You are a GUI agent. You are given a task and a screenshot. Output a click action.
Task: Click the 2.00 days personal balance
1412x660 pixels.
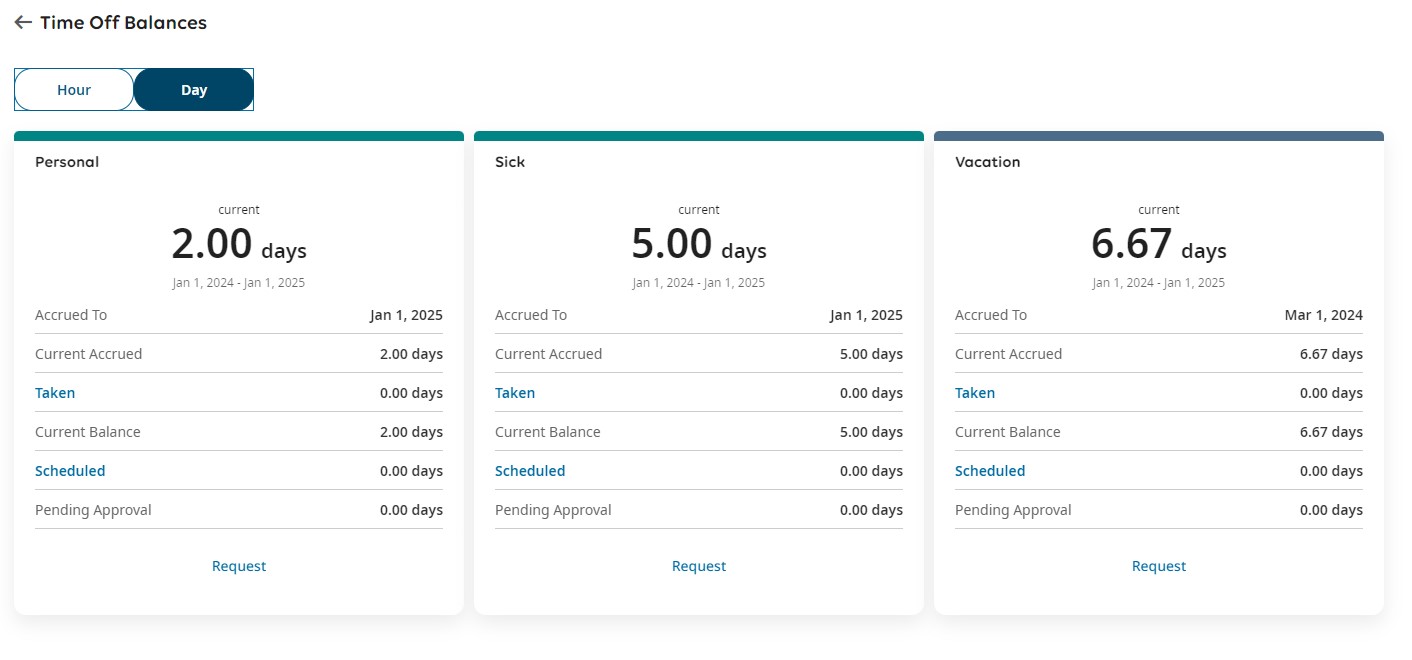click(238, 245)
